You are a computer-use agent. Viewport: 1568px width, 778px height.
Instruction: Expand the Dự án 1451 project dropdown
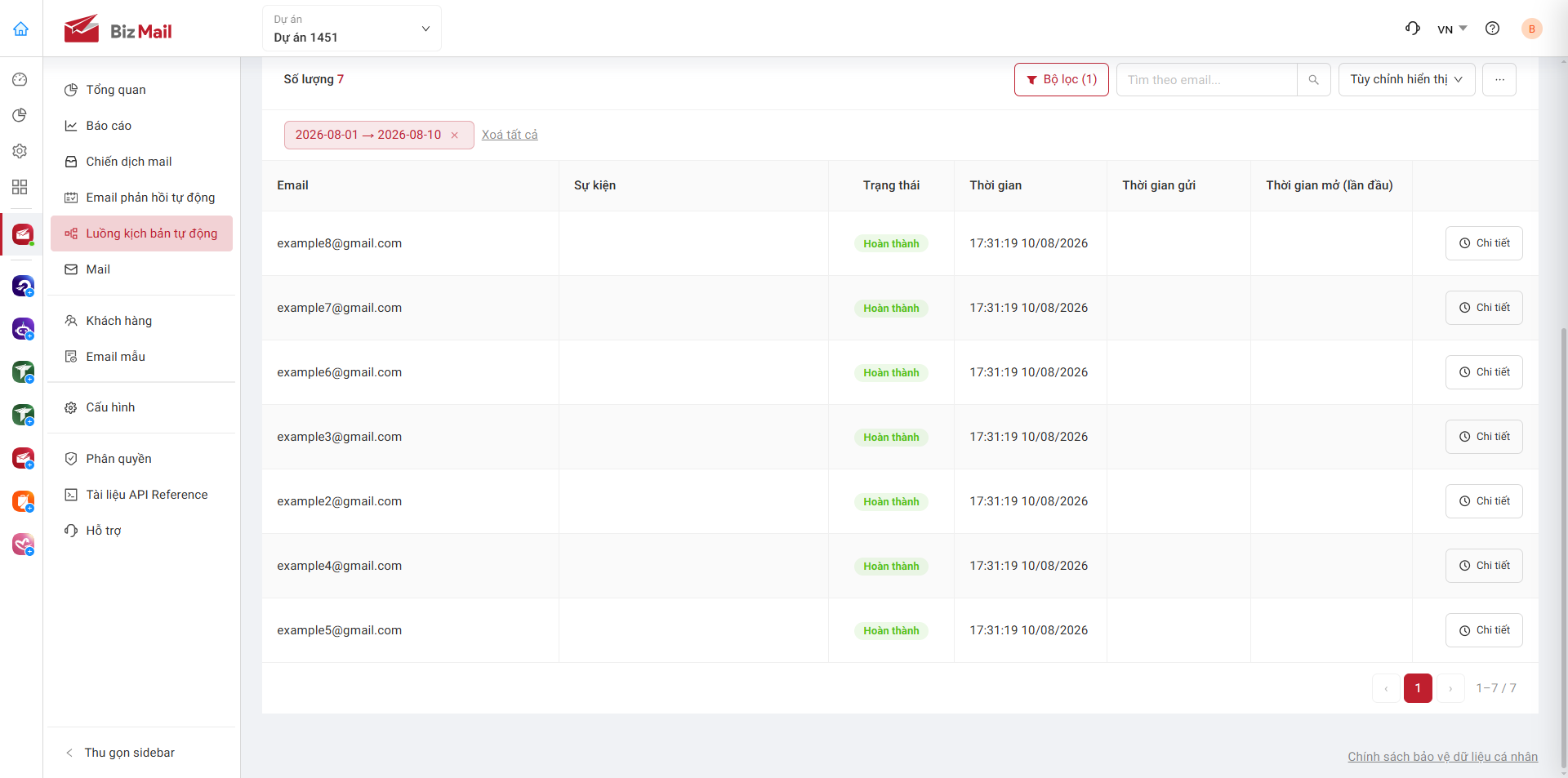352,29
